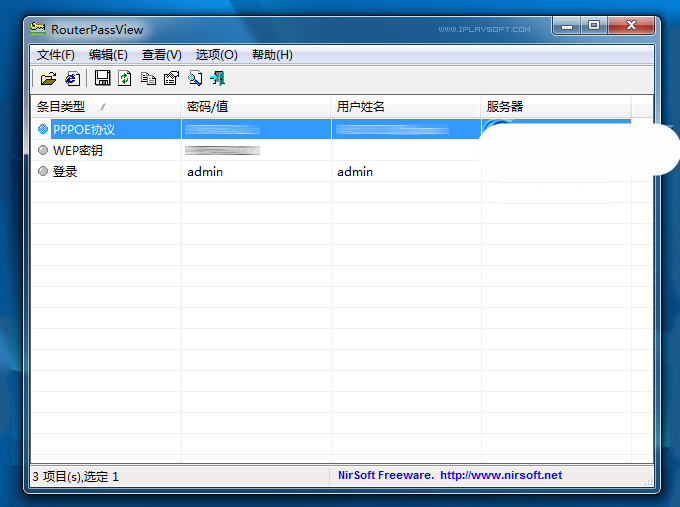Maximize the RouterPassView window
This screenshot has height=507, width=680.
594,26
